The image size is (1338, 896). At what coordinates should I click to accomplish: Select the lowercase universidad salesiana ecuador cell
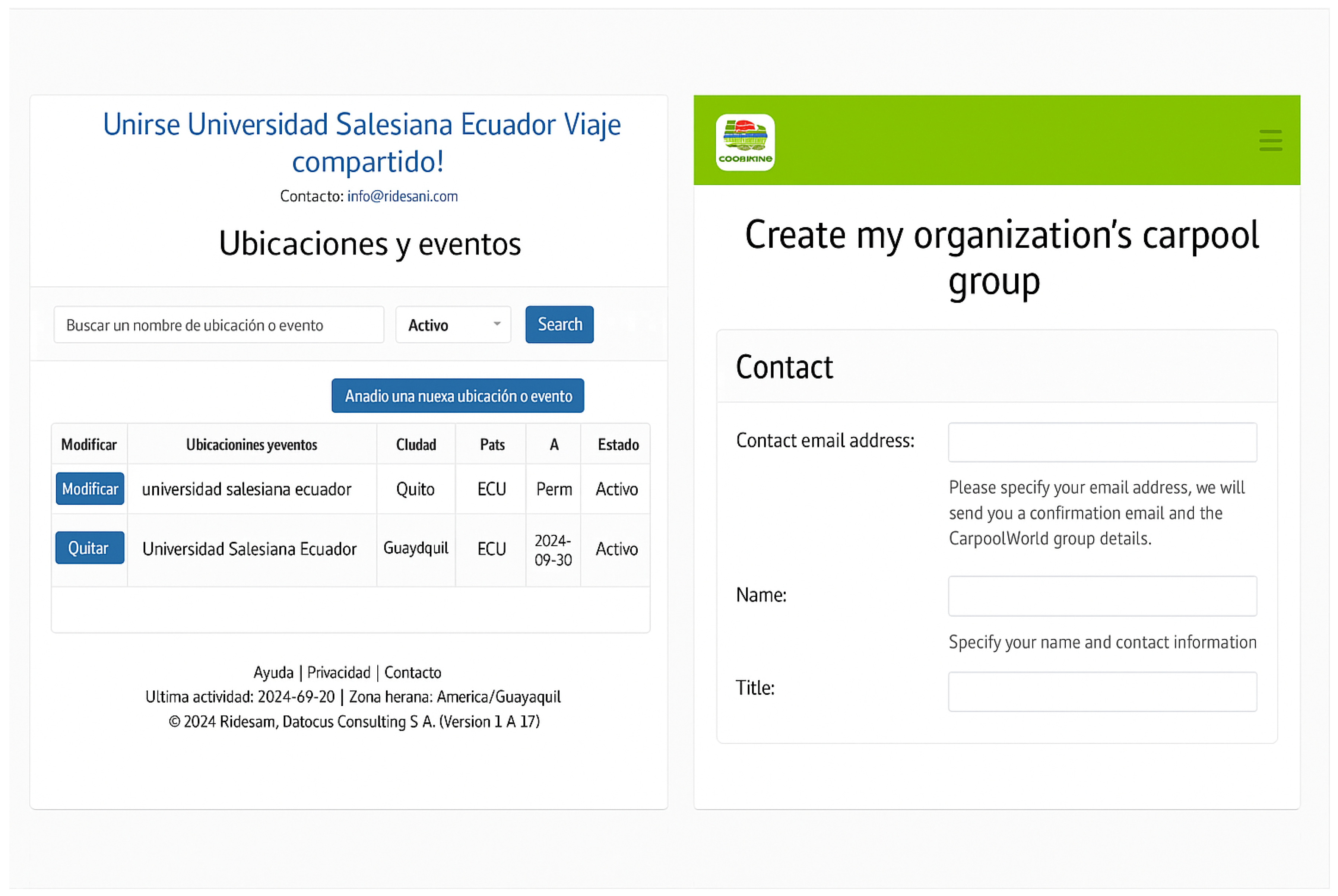(x=252, y=488)
